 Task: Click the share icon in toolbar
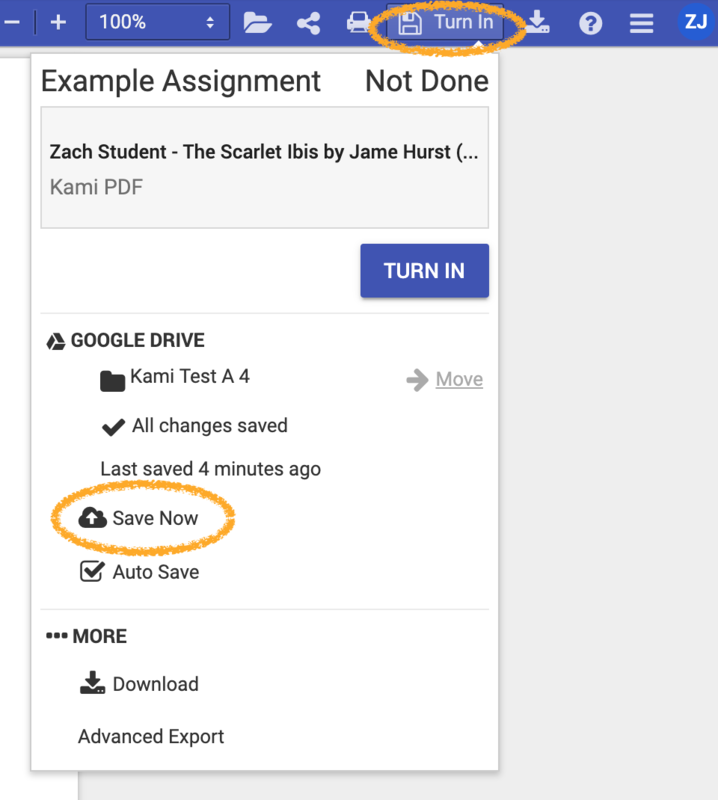click(309, 22)
